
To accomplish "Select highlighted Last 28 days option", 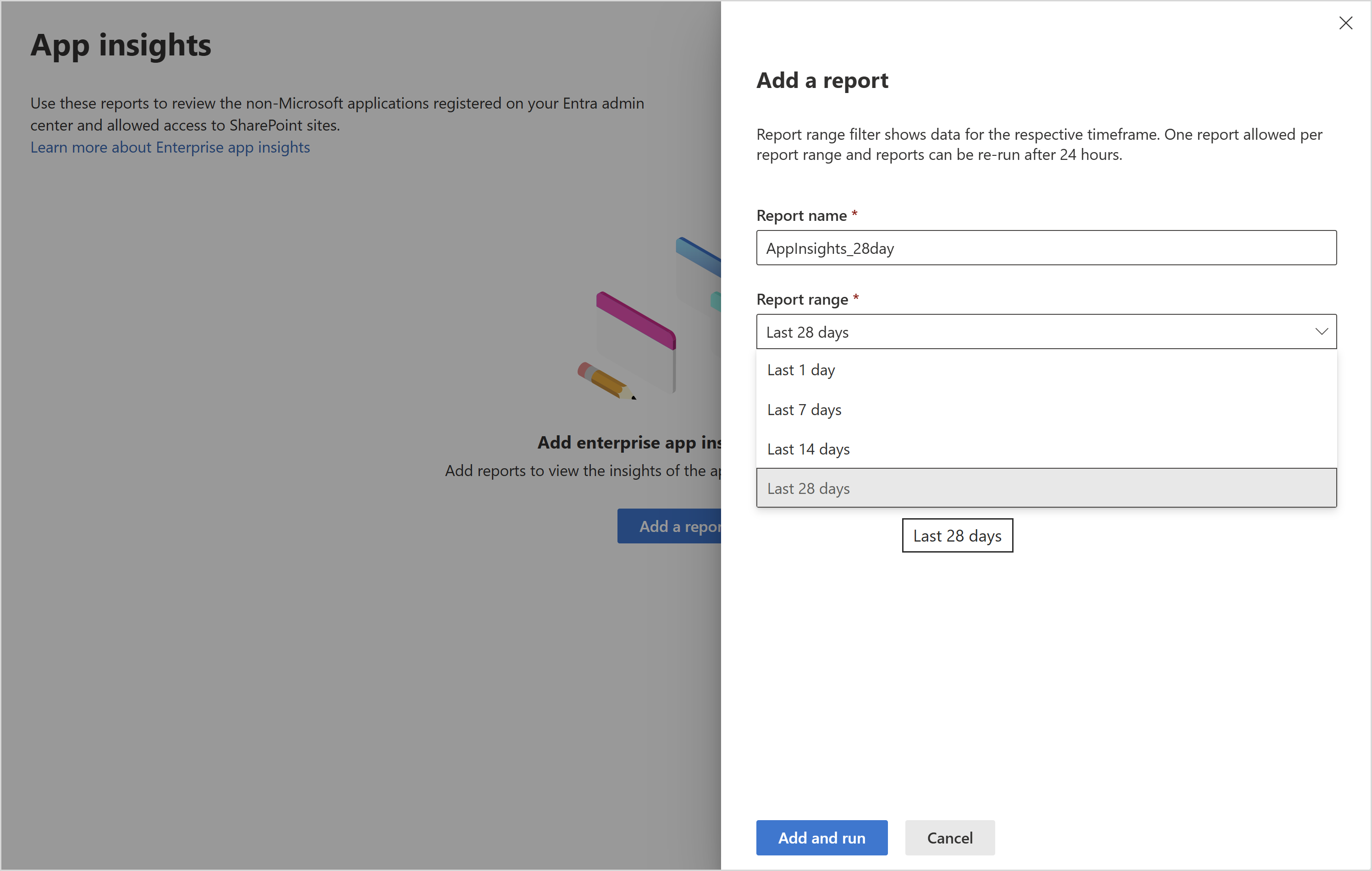I will click(x=808, y=488).
